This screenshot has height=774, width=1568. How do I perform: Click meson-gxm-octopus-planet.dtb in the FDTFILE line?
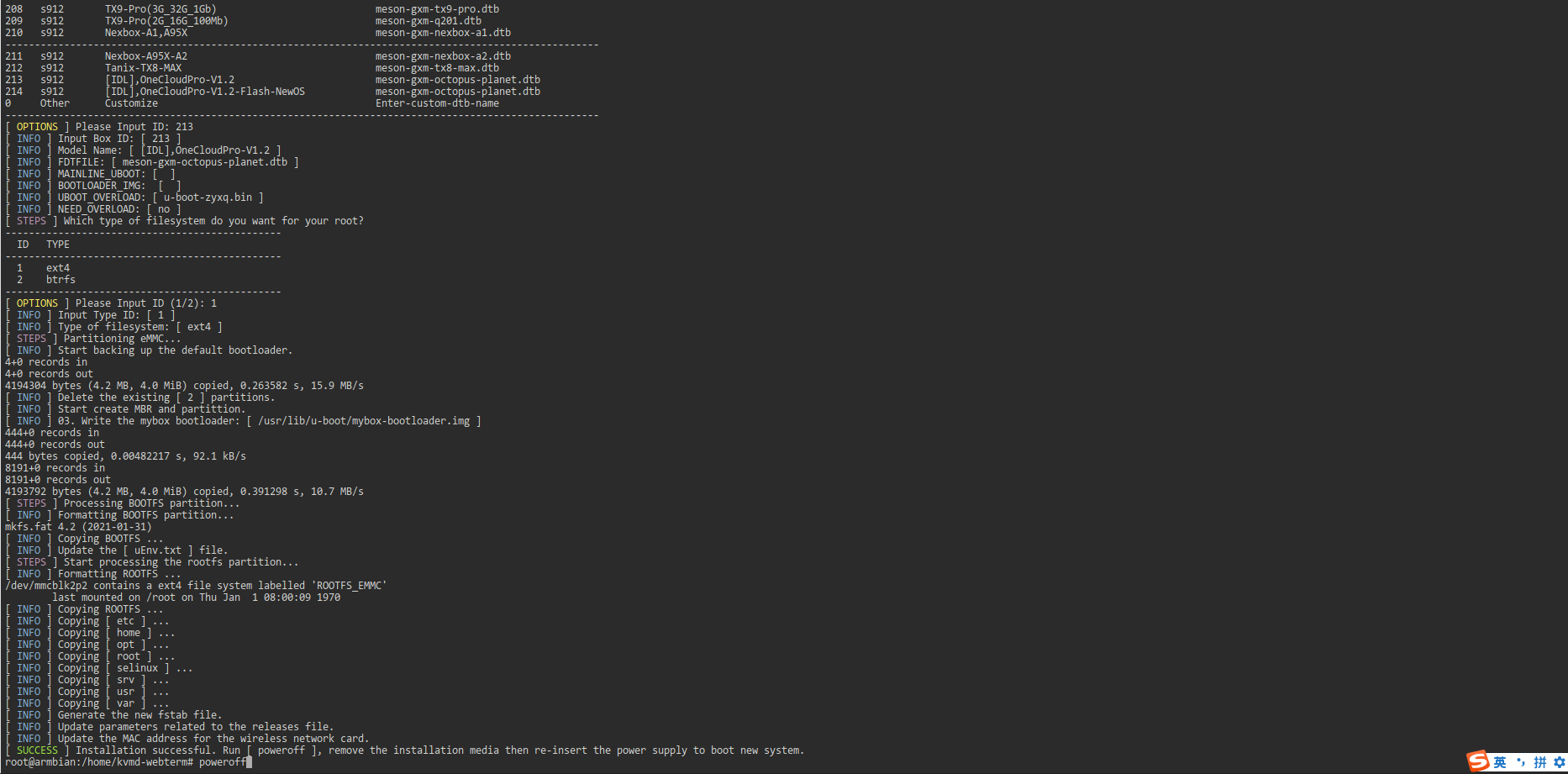tap(204, 162)
